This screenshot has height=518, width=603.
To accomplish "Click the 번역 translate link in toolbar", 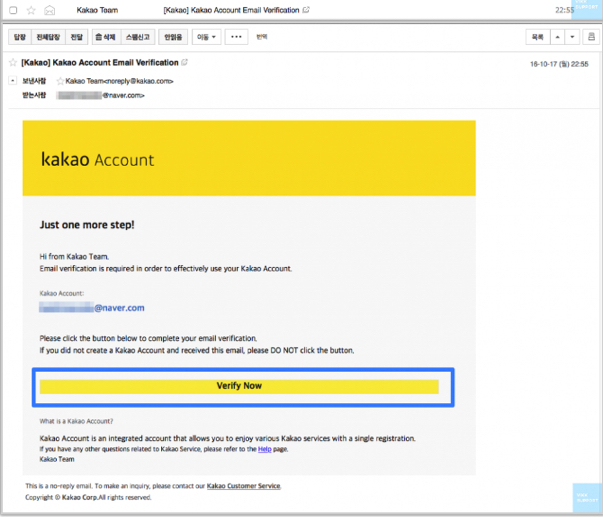I will (x=262, y=37).
